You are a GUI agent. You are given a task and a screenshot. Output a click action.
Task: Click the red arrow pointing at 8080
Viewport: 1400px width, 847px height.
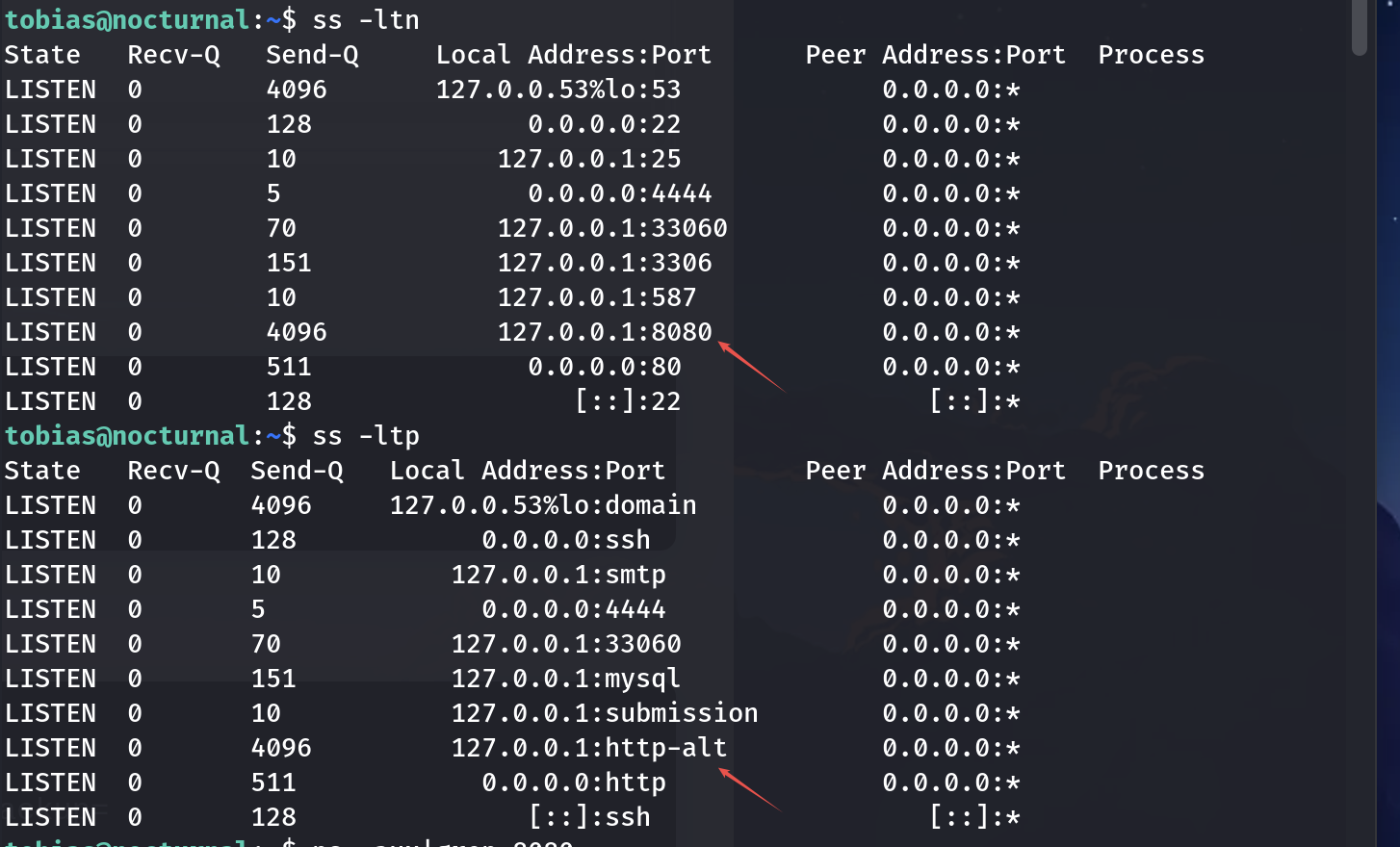point(752,367)
